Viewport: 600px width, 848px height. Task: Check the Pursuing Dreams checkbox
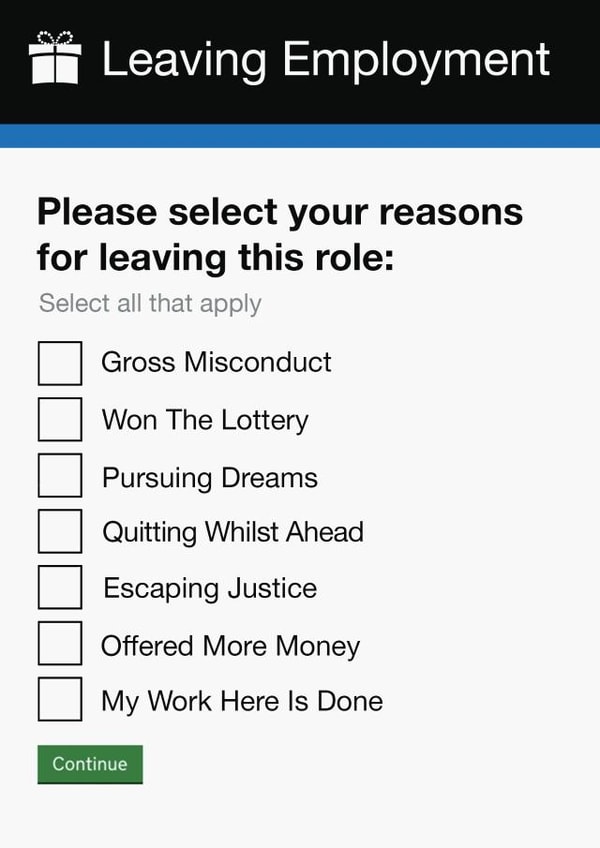pyautogui.click(x=59, y=475)
